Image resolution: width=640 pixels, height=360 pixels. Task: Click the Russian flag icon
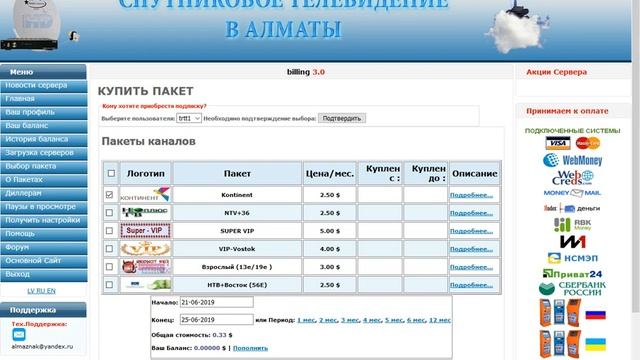[x=596, y=315]
